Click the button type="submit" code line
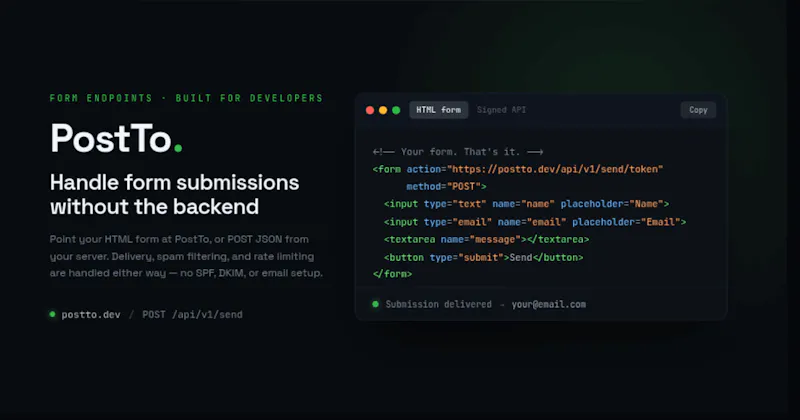 (483, 257)
